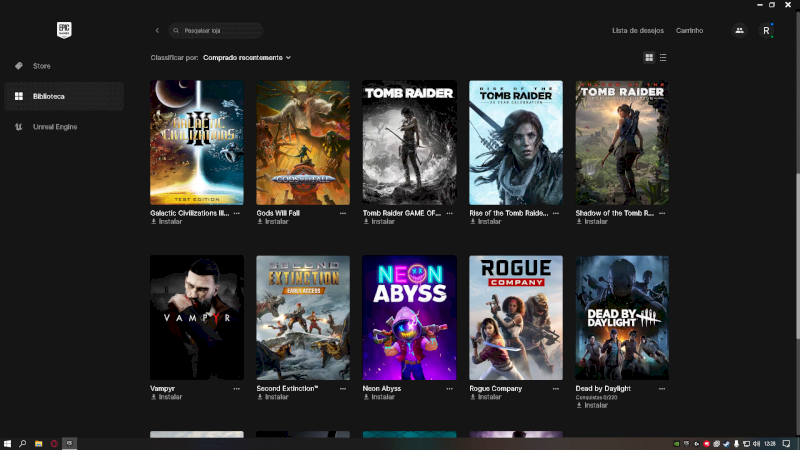
Task: Open options menu for Gods Will Fall
Action: pyautogui.click(x=343, y=213)
